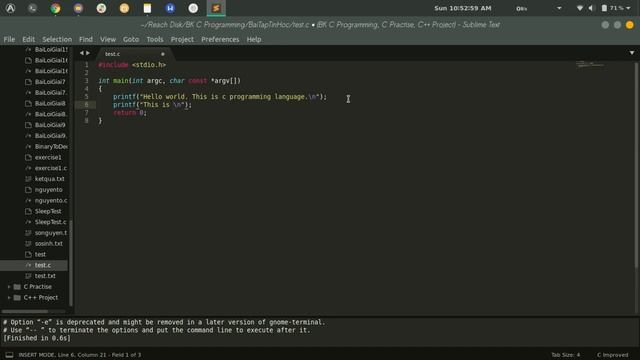
Task: Open the Help menu
Action: pyautogui.click(x=254, y=39)
